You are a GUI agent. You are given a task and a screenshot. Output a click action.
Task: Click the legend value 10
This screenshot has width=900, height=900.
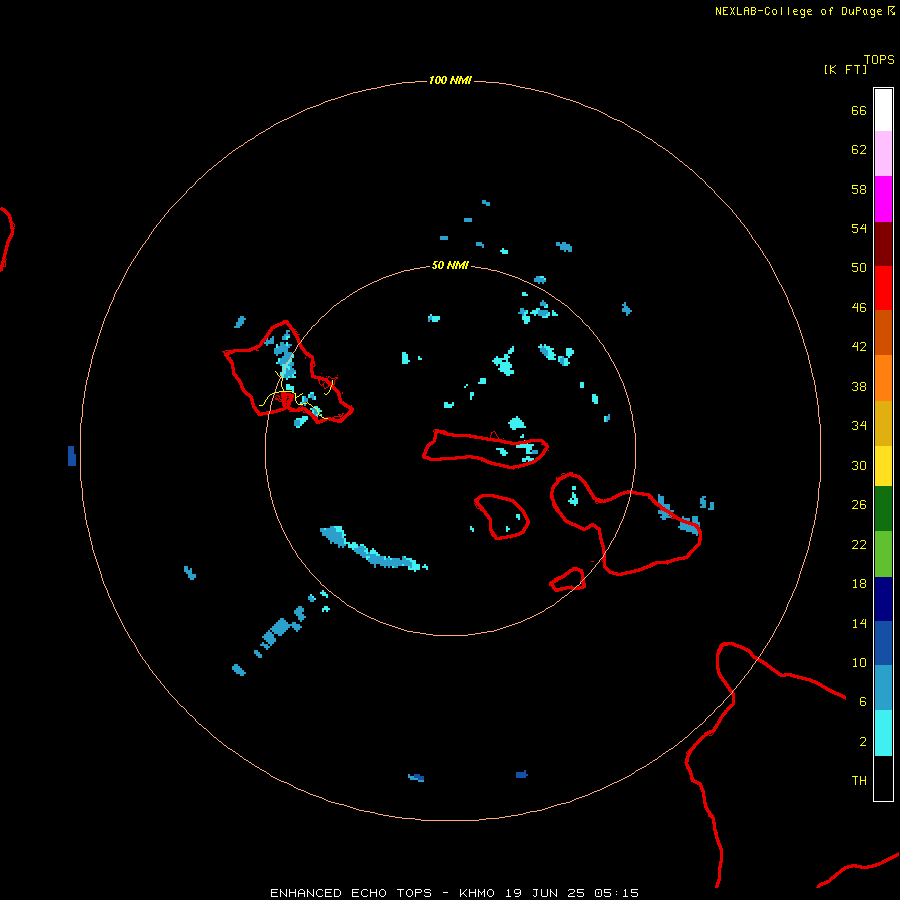click(859, 662)
